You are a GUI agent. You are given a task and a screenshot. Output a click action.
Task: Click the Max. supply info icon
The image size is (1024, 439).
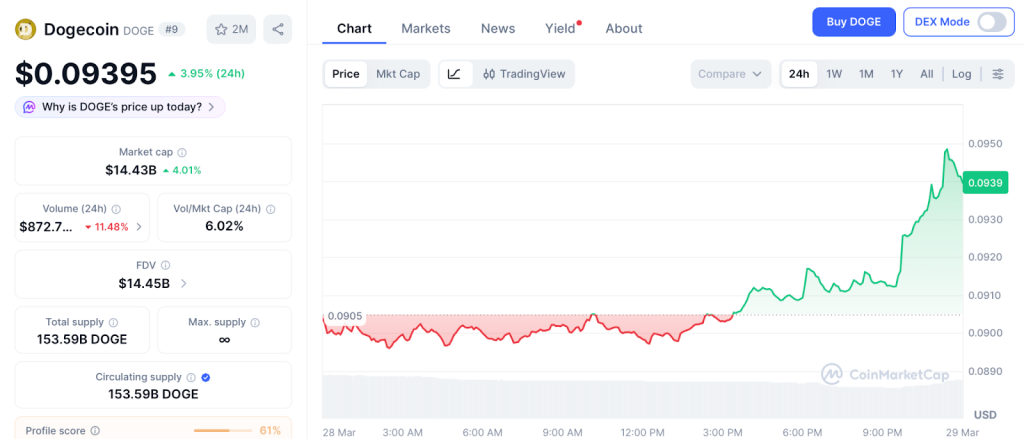coord(255,322)
